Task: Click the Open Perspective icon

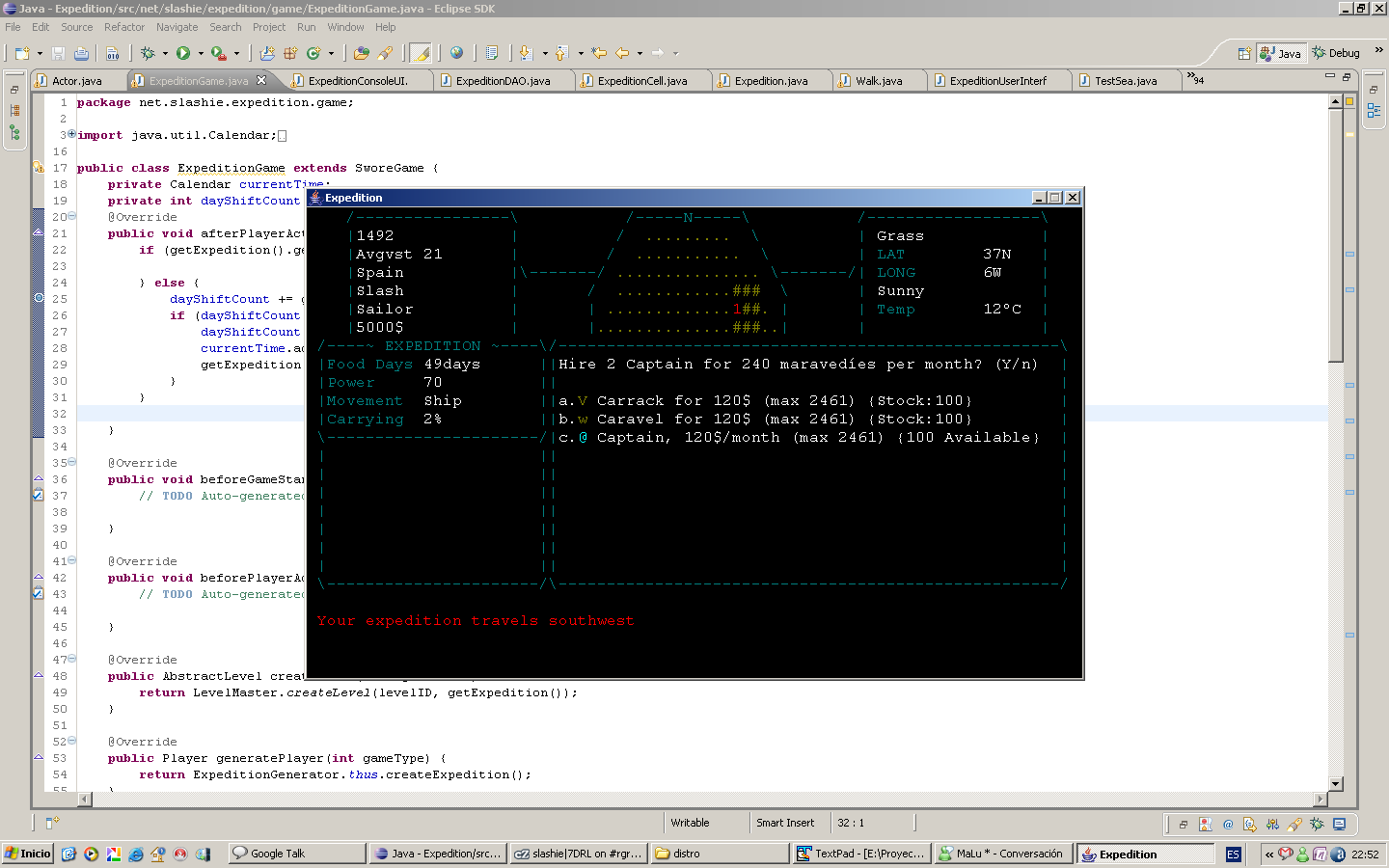Action: [x=1244, y=53]
